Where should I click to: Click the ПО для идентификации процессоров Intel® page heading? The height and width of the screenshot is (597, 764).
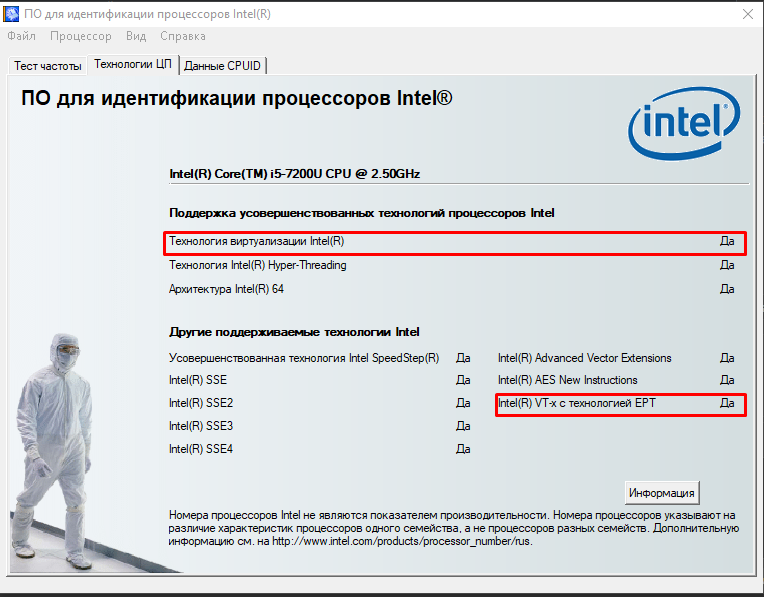(237, 98)
